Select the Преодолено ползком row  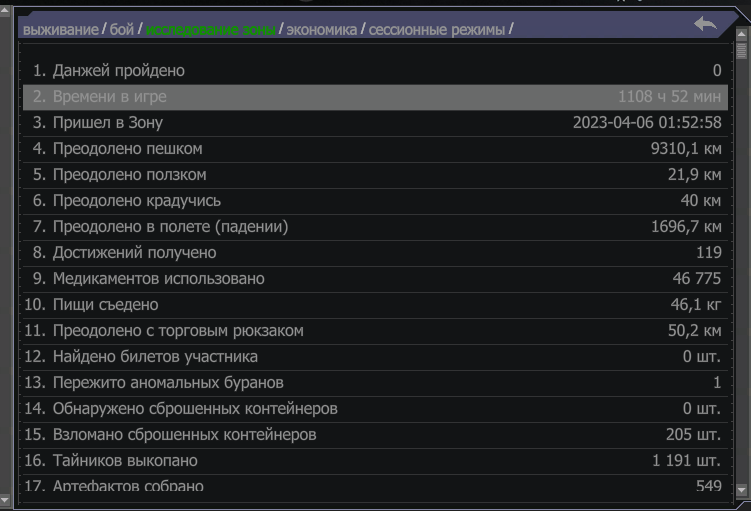point(376,175)
